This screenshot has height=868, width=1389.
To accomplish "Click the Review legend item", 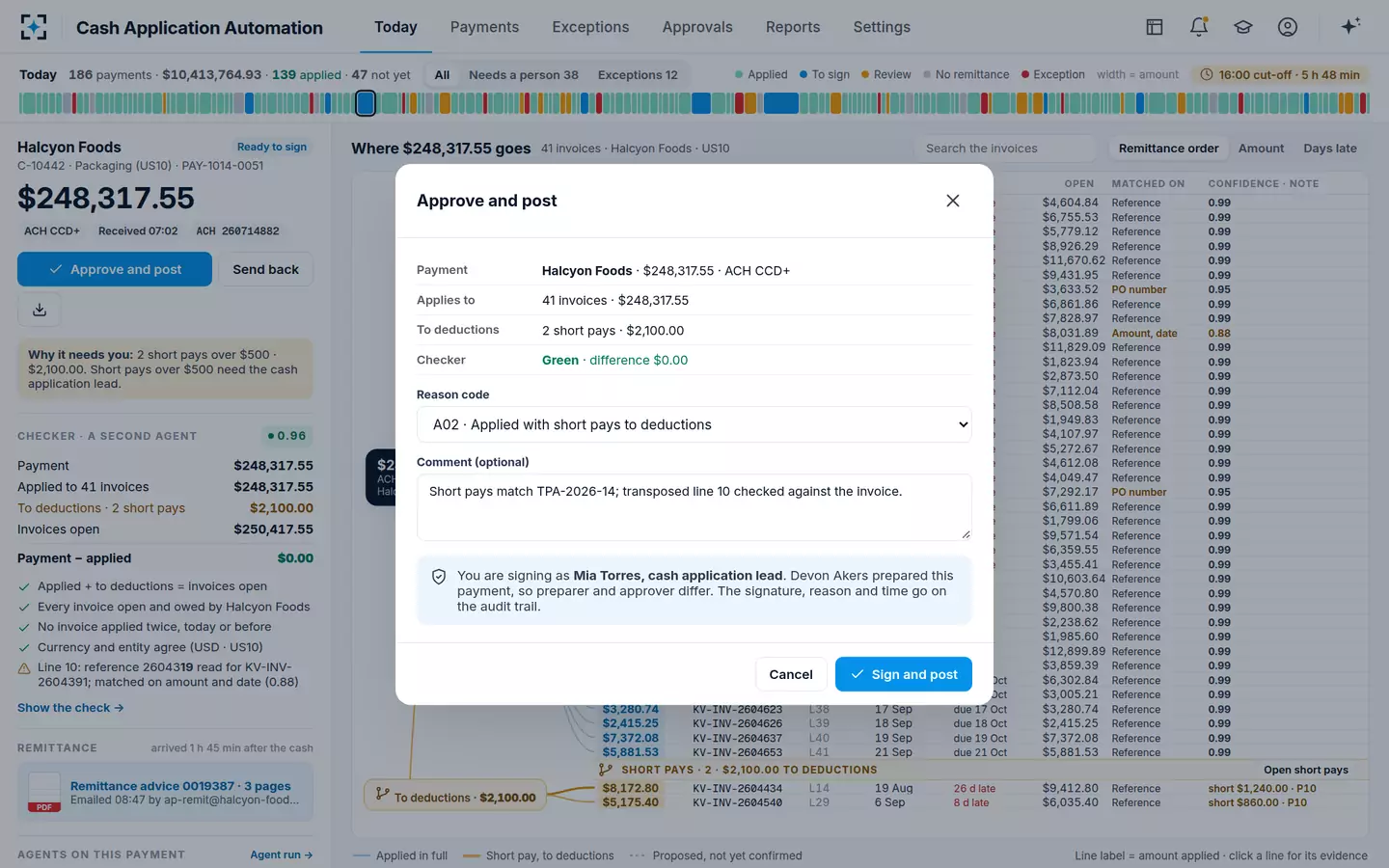I will 885,74.
